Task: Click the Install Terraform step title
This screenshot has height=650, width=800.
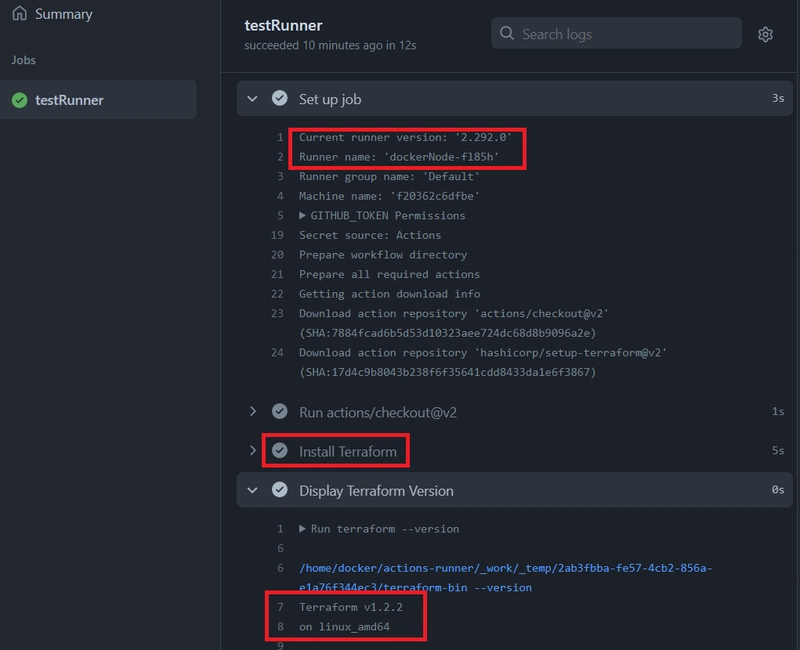Action: click(x=347, y=452)
